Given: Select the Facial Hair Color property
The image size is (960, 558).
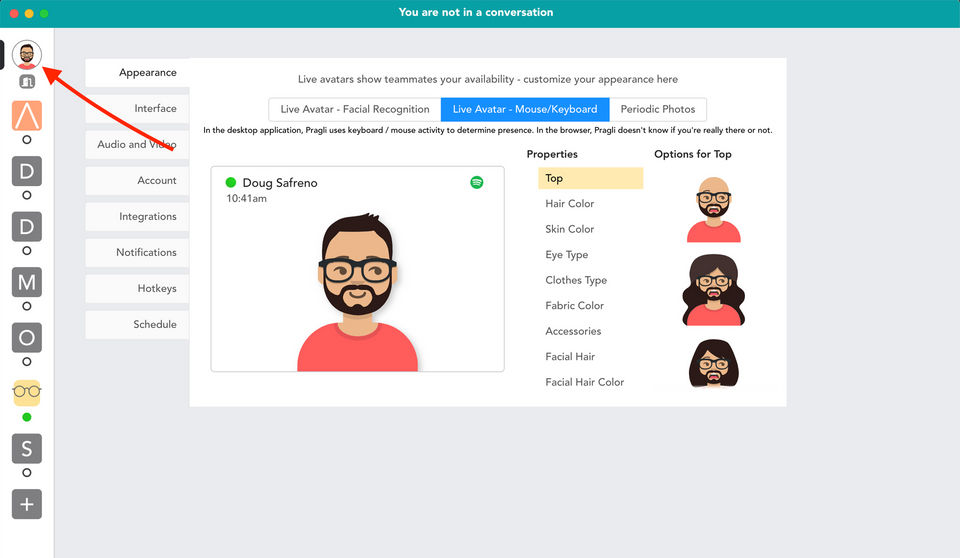Looking at the screenshot, I should point(585,382).
